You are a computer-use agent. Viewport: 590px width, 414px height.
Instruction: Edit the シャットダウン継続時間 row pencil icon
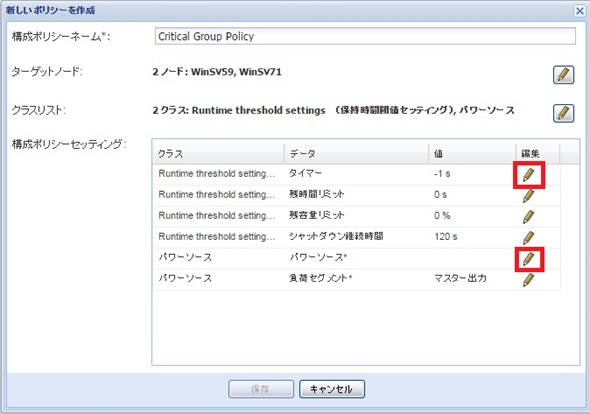click(529, 238)
